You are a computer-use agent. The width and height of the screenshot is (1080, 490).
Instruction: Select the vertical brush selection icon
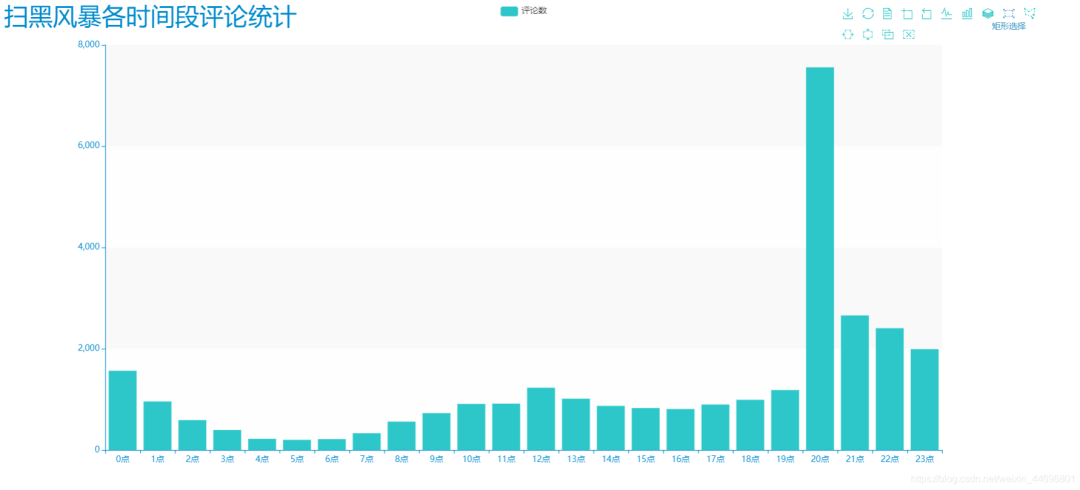point(868,34)
